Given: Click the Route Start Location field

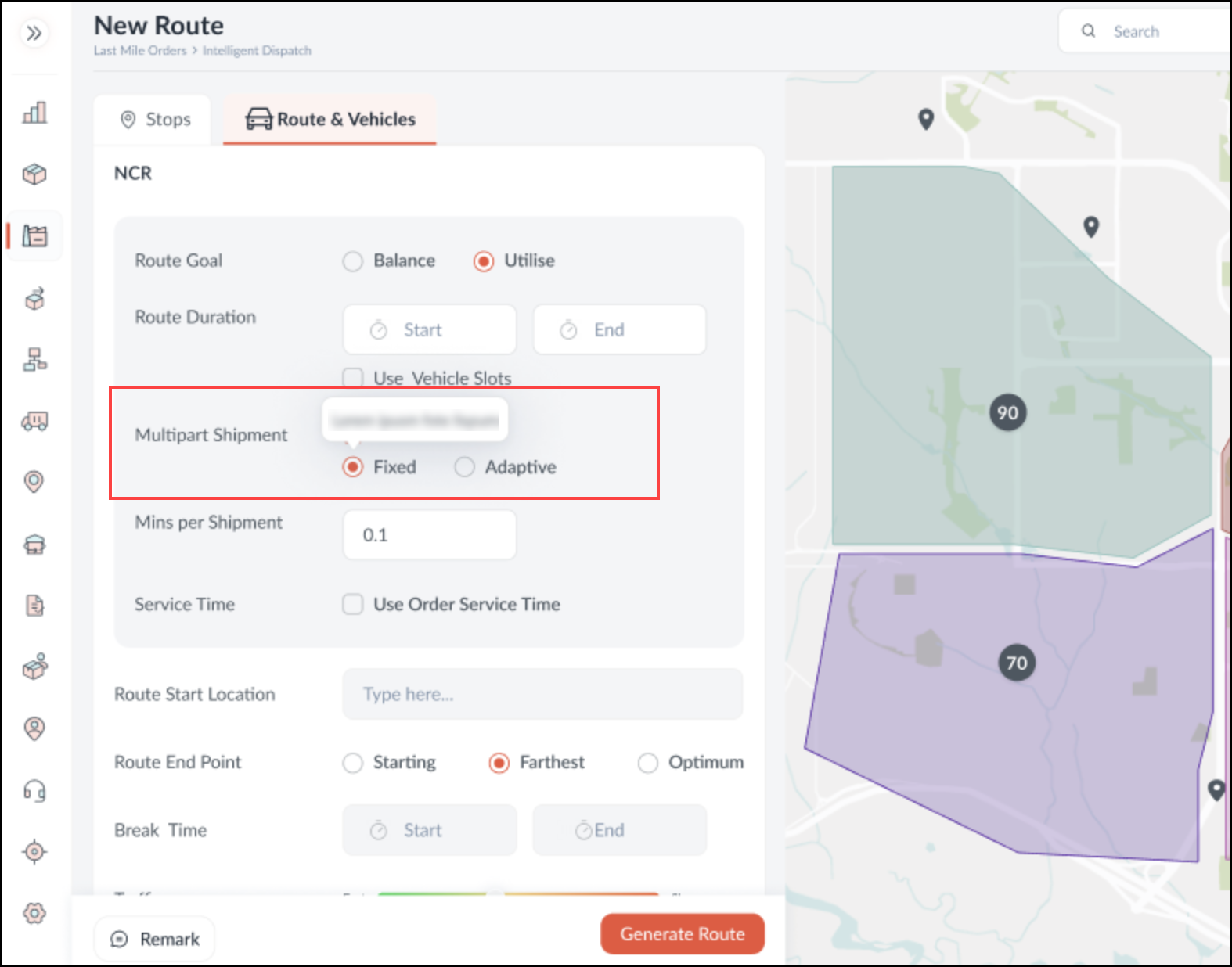Looking at the screenshot, I should (542, 694).
